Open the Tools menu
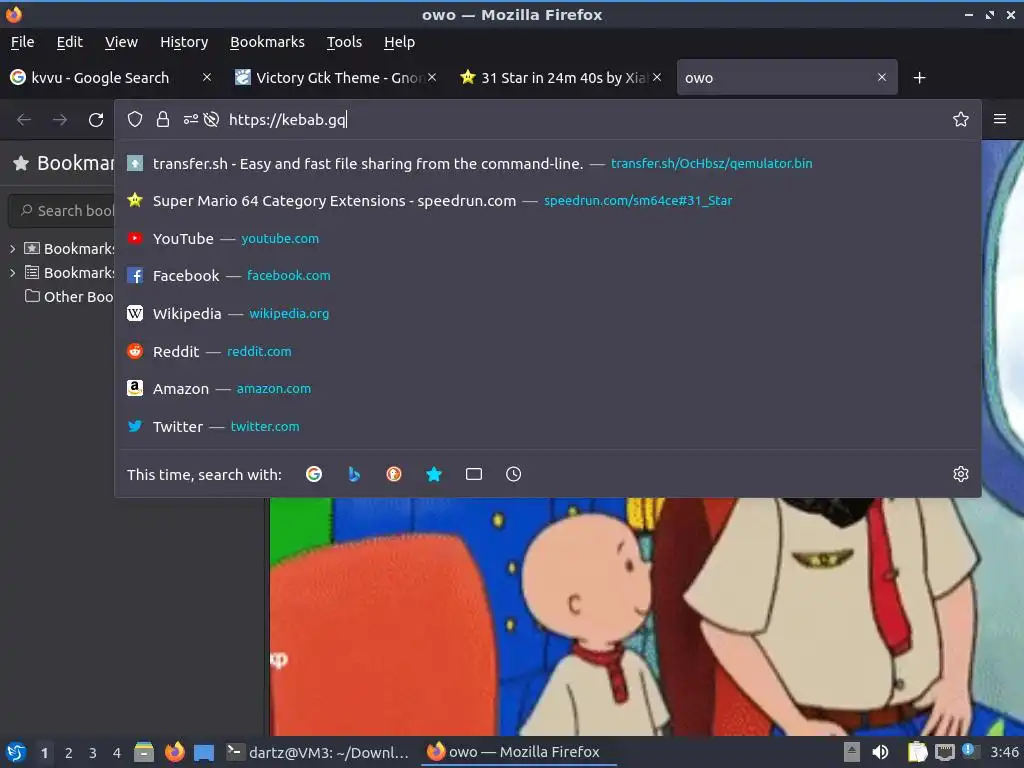1024x768 pixels. 344,42
